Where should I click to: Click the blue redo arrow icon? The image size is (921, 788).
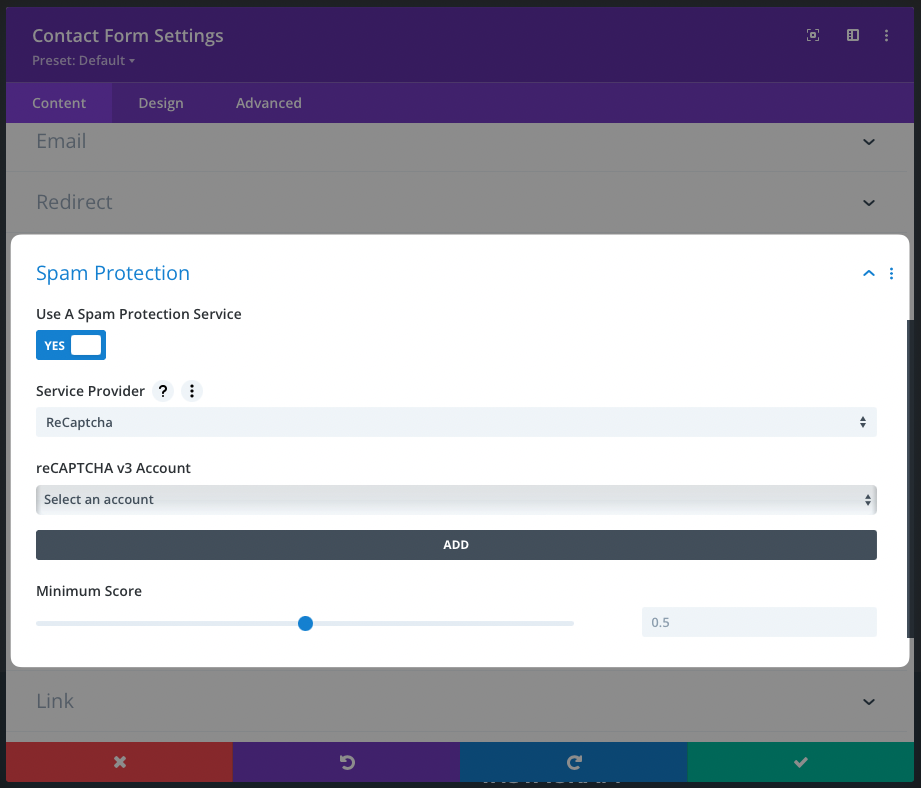(573, 762)
